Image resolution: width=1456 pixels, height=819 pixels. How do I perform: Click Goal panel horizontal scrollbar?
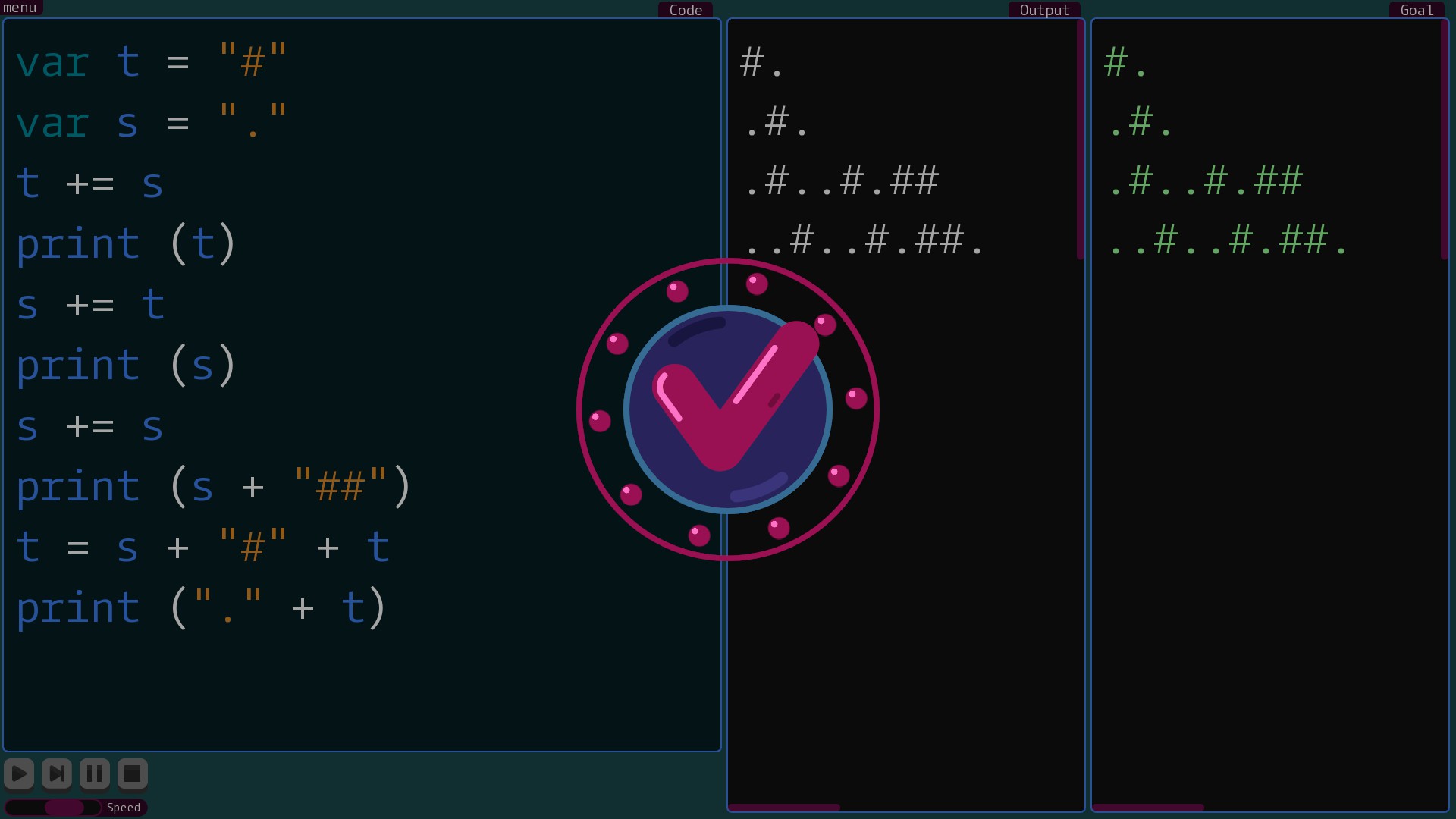point(1148,808)
